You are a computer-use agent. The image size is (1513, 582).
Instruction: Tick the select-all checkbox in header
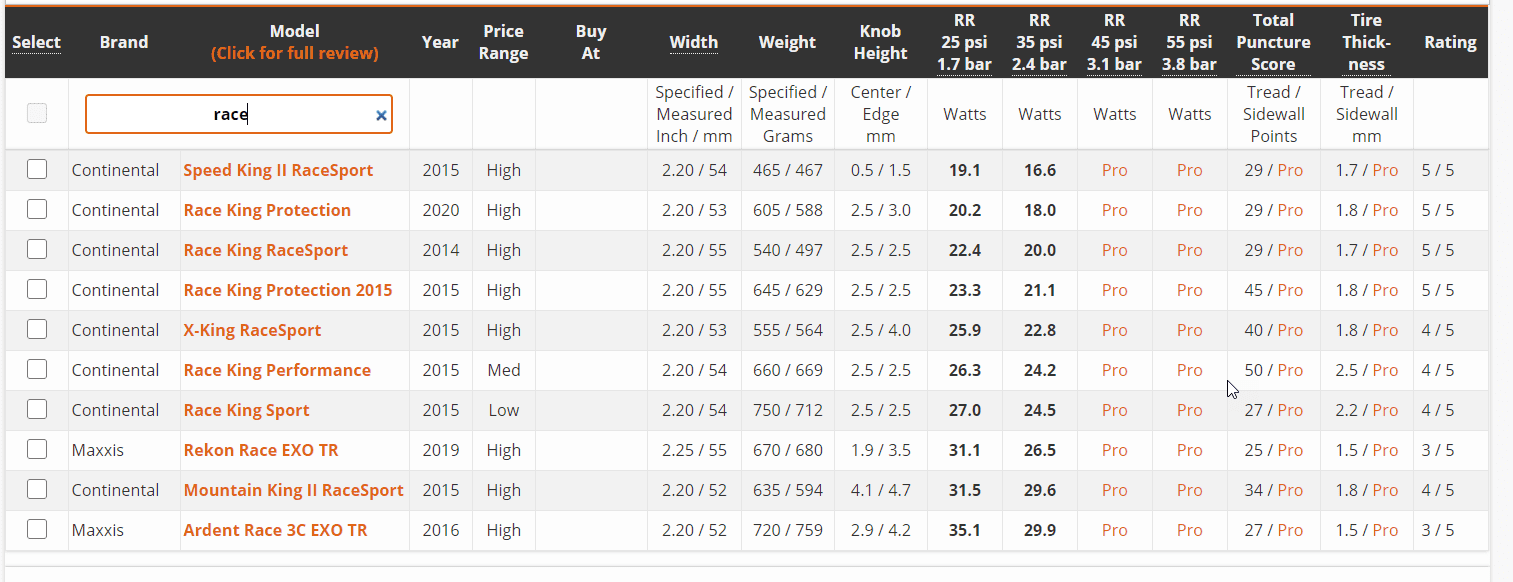37,113
